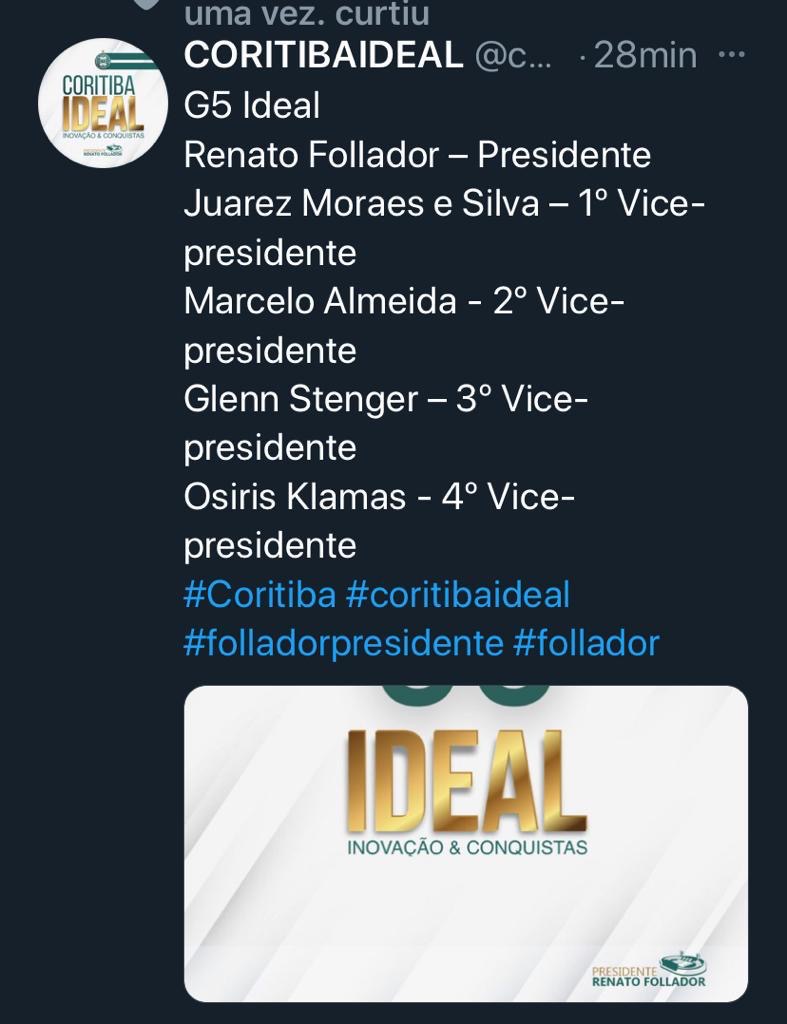Select the #follador hashtag
Image resolution: width=787 pixels, height=1024 pixels.
pos(586,643)
